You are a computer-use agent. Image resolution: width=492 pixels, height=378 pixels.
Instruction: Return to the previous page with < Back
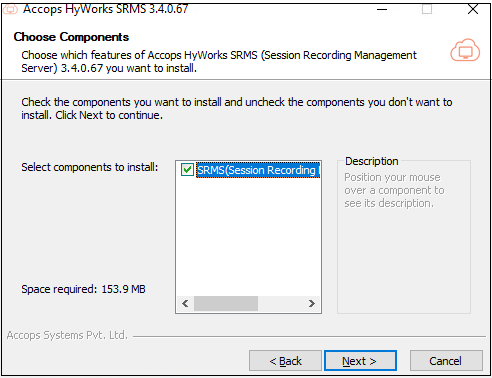(285, 361)
